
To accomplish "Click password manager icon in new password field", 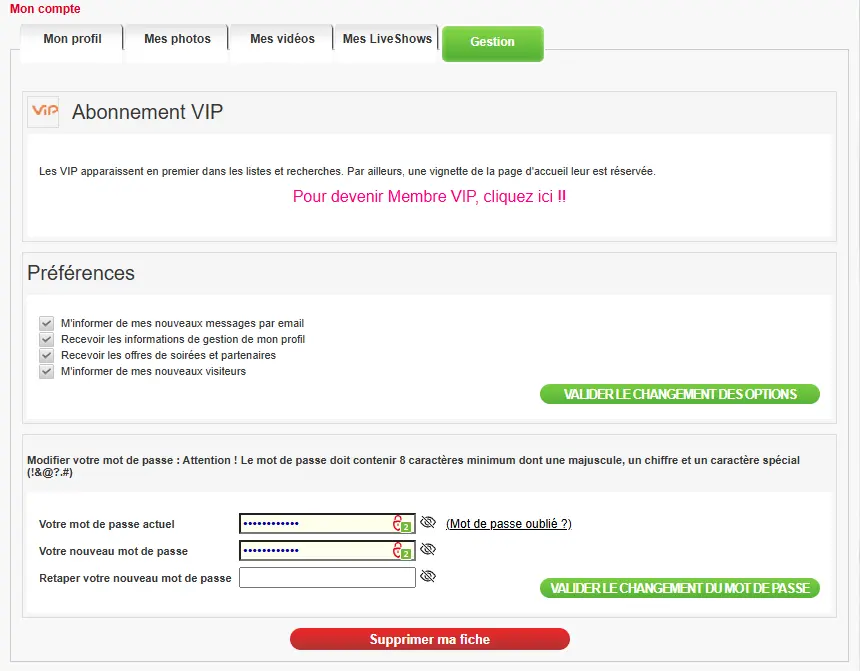I will tap(402, 551).
